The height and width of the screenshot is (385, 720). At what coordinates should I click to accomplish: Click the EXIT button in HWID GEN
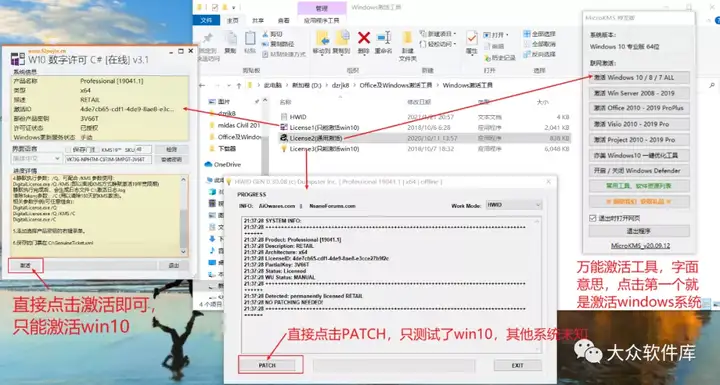point(518,365)
